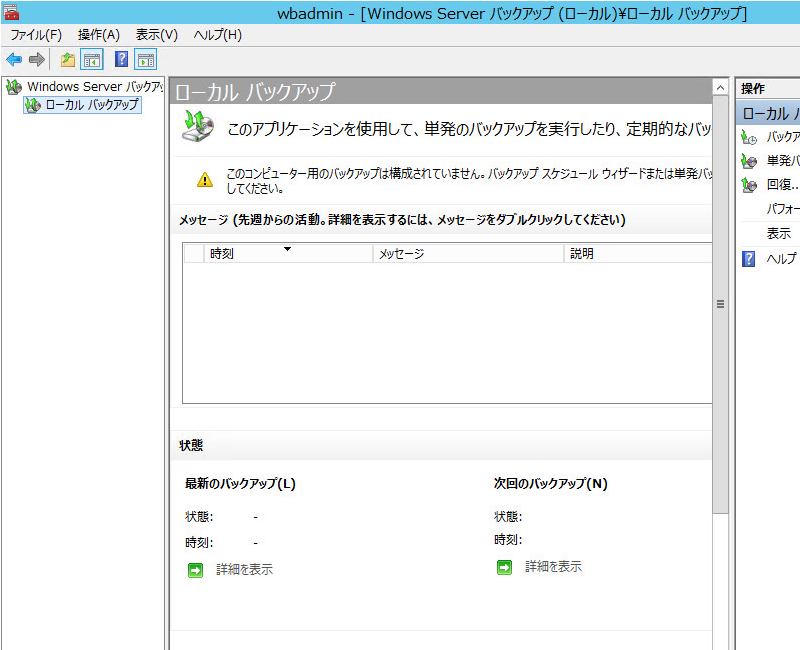Click the ローカル section header in 操作 pane
The width and height of the screenshot is (800, 650).
click(x=770, y=113)
